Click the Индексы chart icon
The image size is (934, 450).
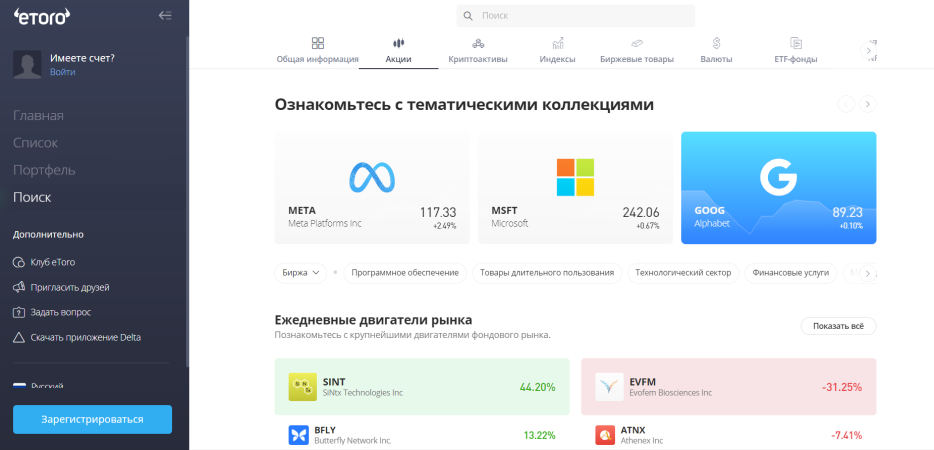pyautogui.click(x=558, y=43)
